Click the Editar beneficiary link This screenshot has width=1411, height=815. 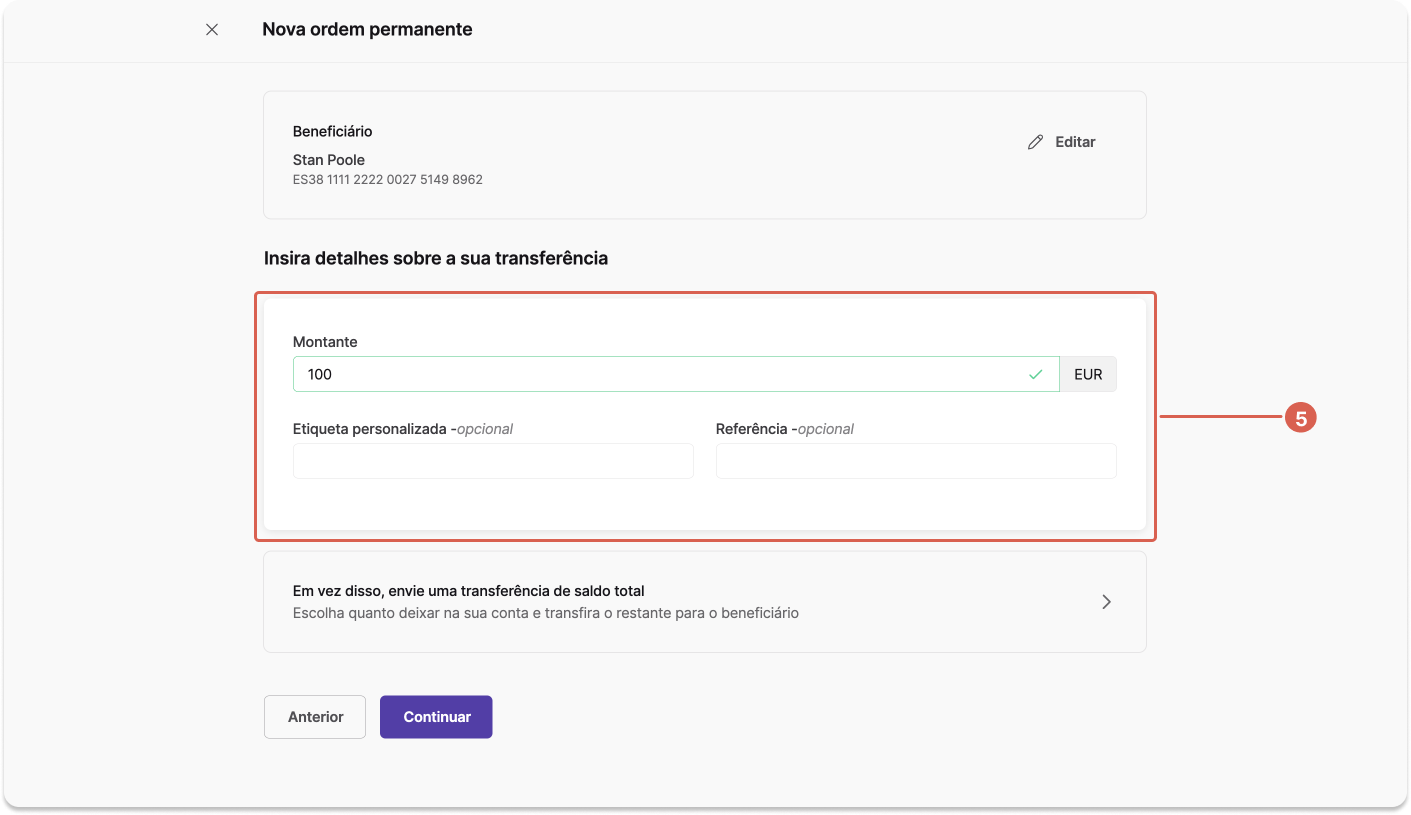pos(1061,142)
